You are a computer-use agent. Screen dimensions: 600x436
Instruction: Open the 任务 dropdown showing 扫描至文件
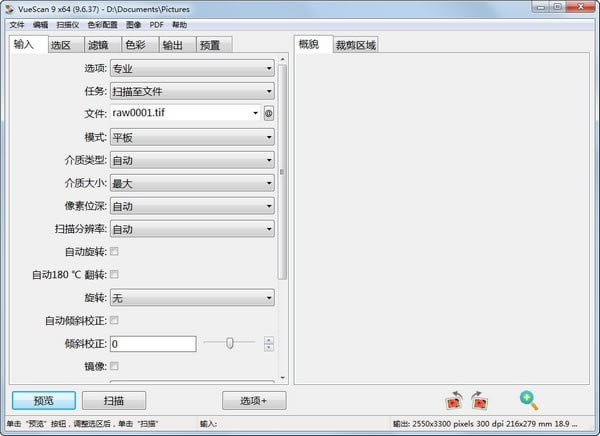(x=192, y=91)
